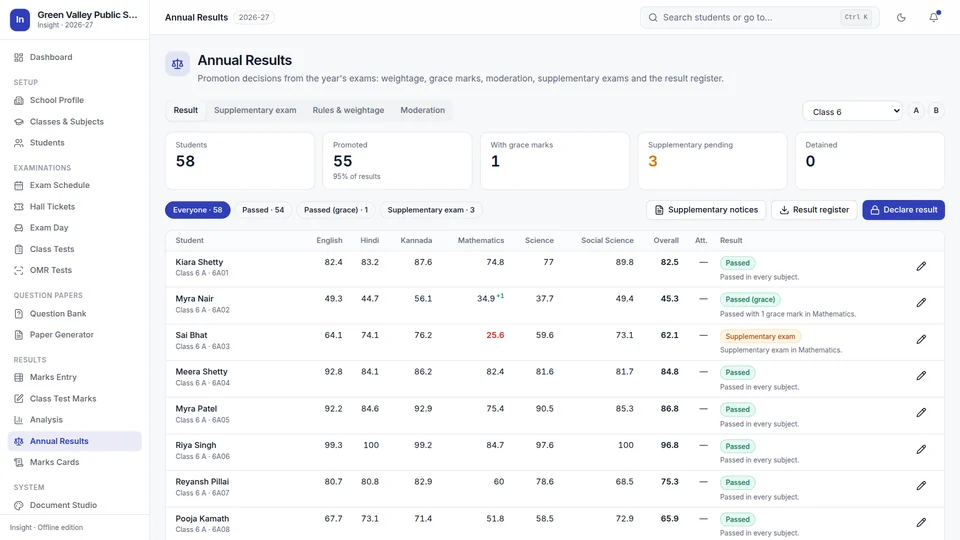Image resolution: width=960 pixels, height=540 pixels.
Task: Click the Class Test Marks edit icon
Action: tap(18, 399)
